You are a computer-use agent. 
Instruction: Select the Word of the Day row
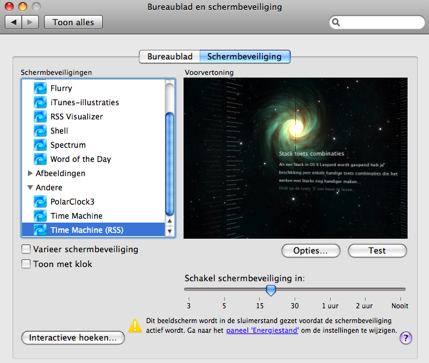93,159
